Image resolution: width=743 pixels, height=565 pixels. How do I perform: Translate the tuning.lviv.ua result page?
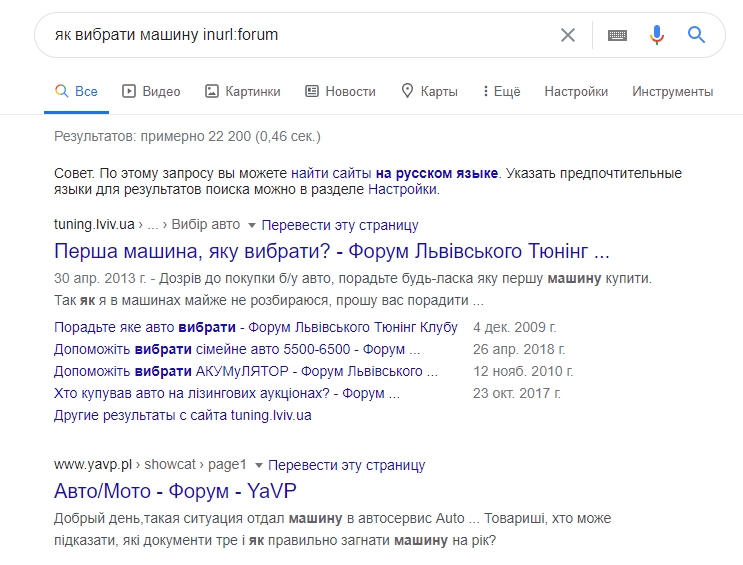(x=340, y=225)
